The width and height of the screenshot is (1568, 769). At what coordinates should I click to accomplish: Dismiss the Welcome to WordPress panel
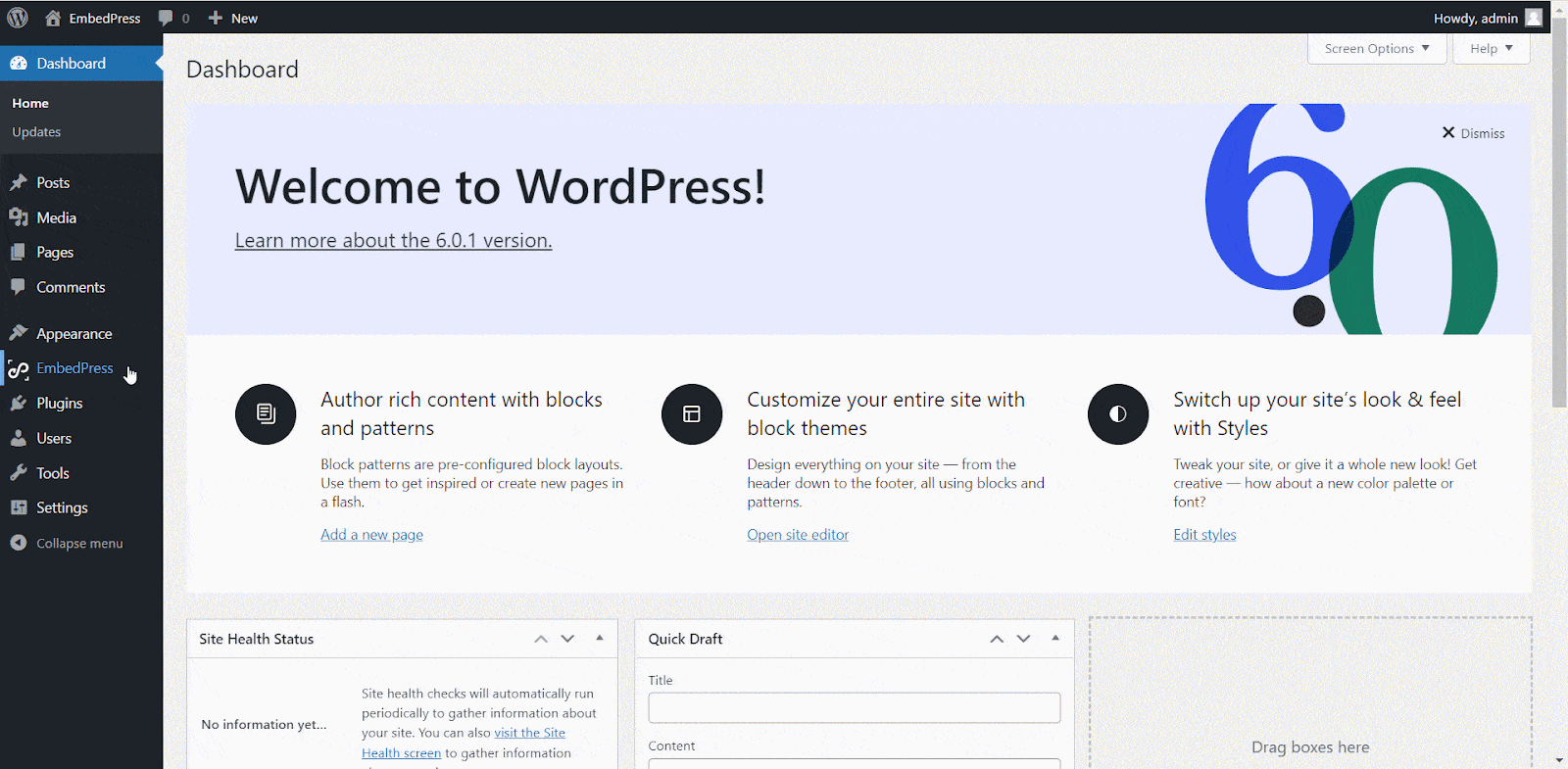(1473, 133)
